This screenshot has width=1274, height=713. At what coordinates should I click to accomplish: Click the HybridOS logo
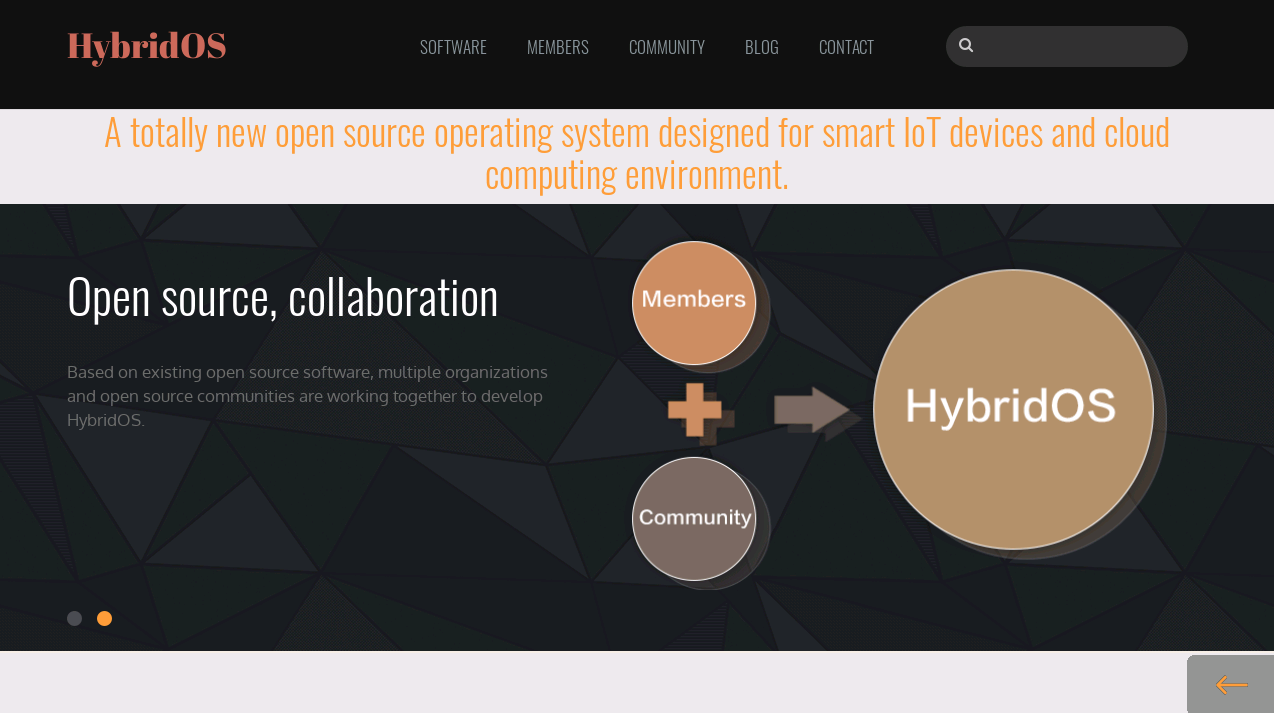point(146,47)
